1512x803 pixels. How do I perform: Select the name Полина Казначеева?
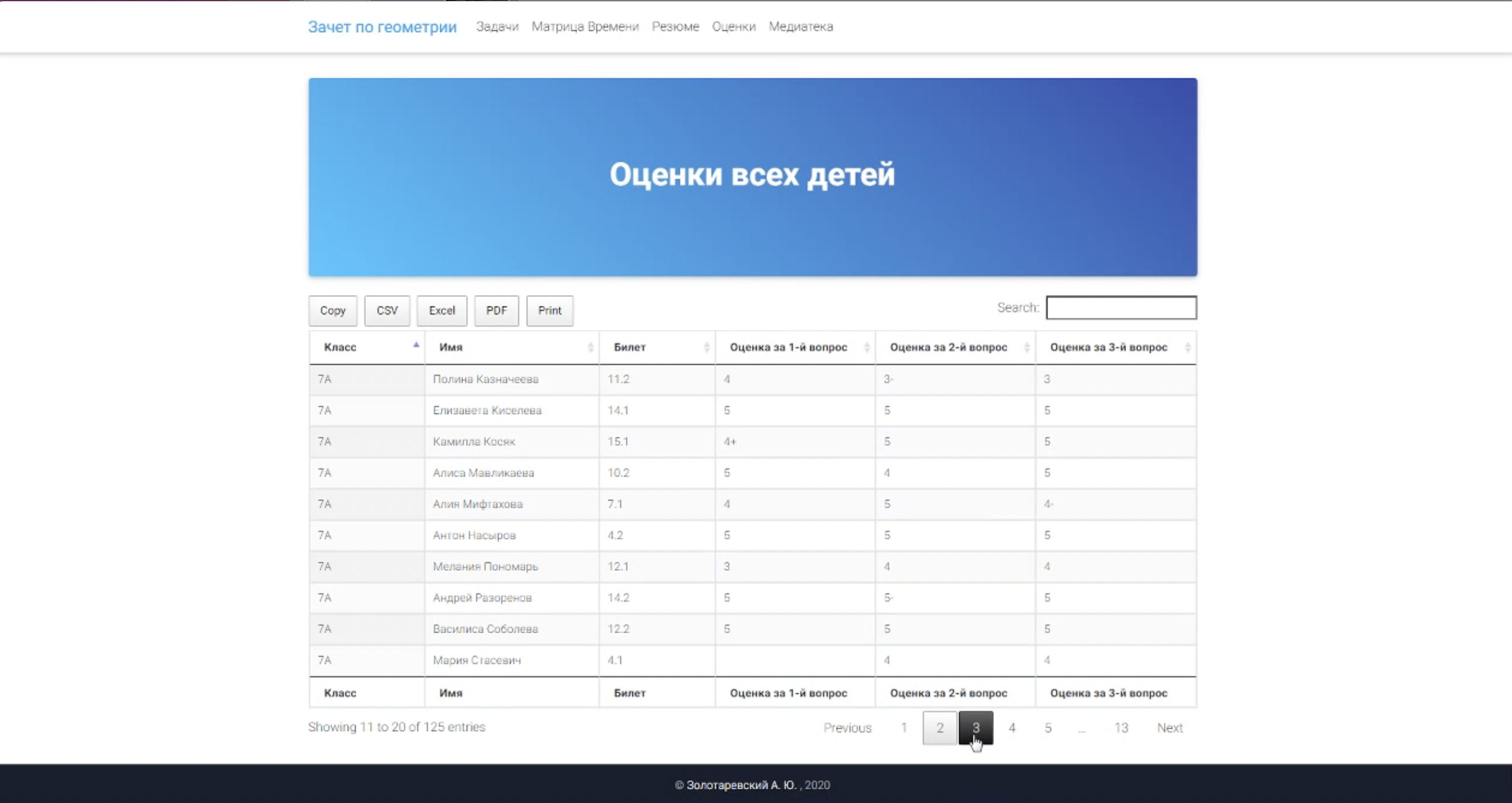click(486, 379)
